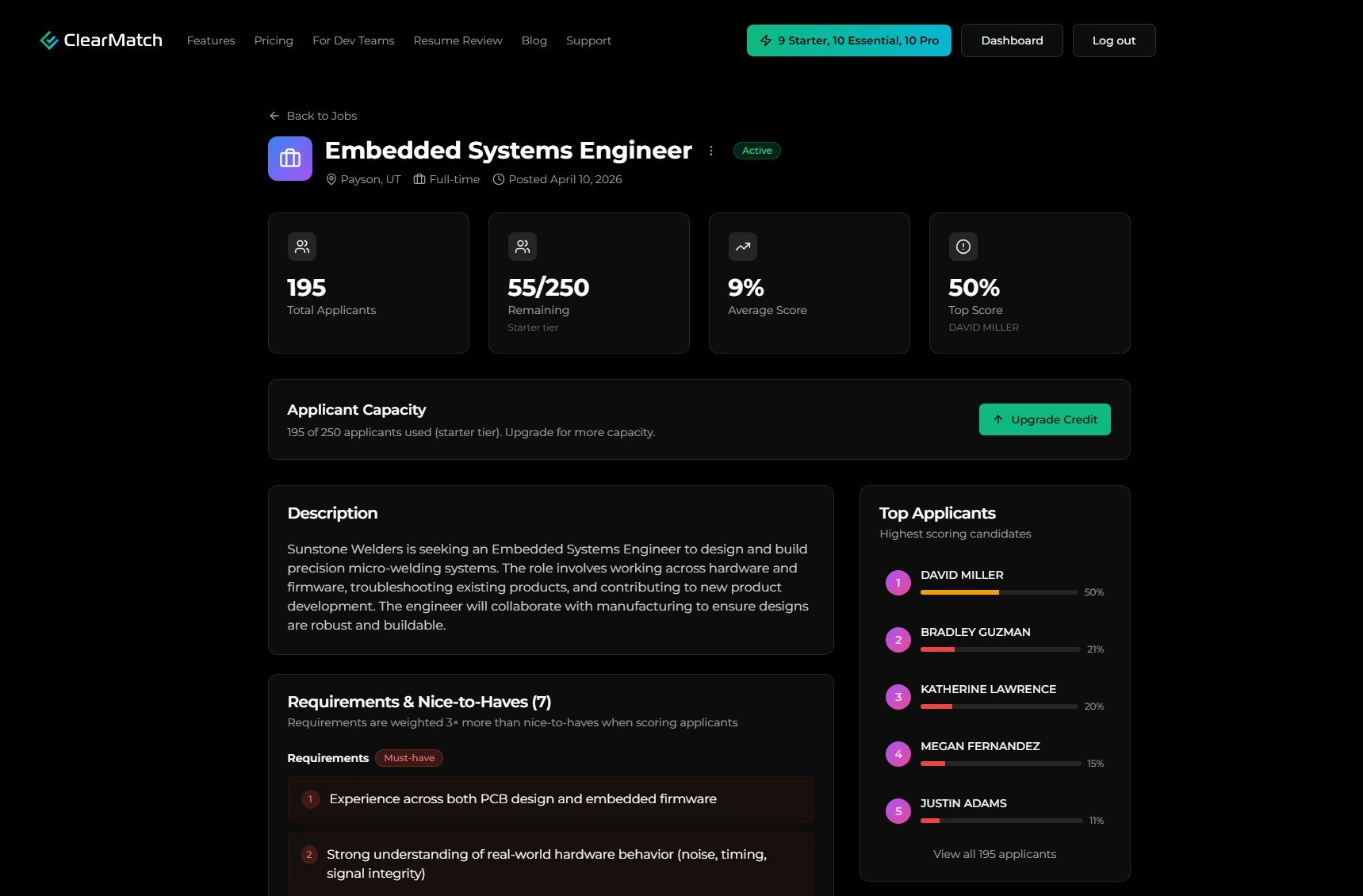Open the Dashboard
Image resolution: width=1363 pixels, height=896 pixels.
[x=1012, y=40]
